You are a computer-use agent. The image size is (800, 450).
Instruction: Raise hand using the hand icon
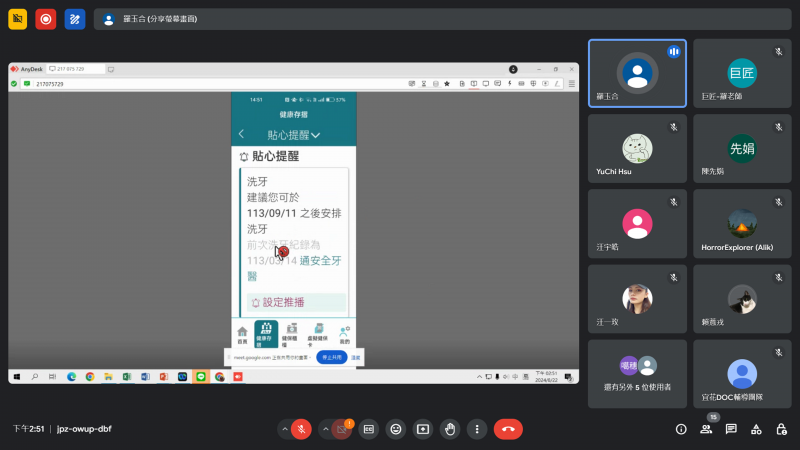(x=449, y=429)
